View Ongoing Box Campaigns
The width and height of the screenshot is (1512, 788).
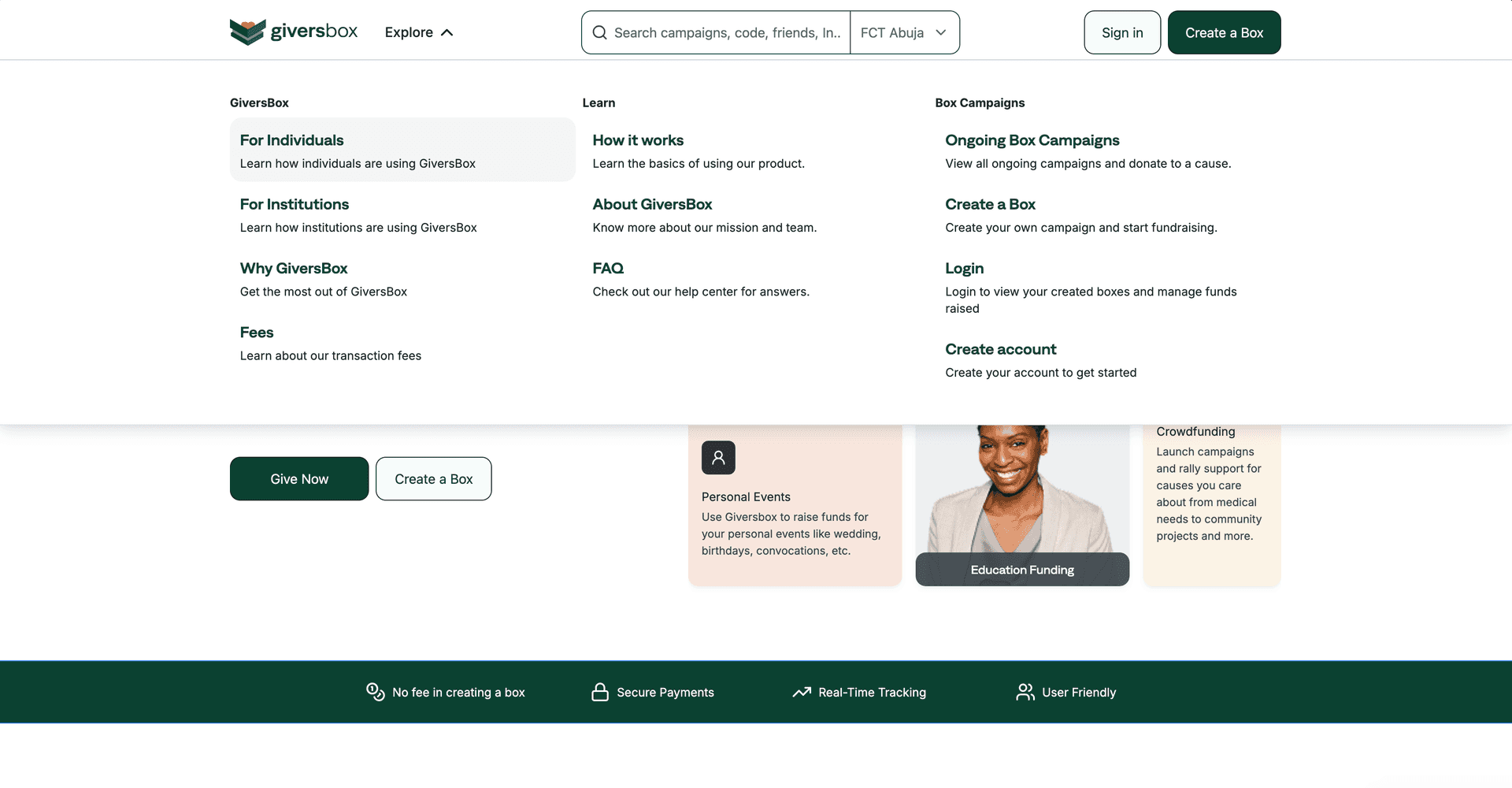1032,140
